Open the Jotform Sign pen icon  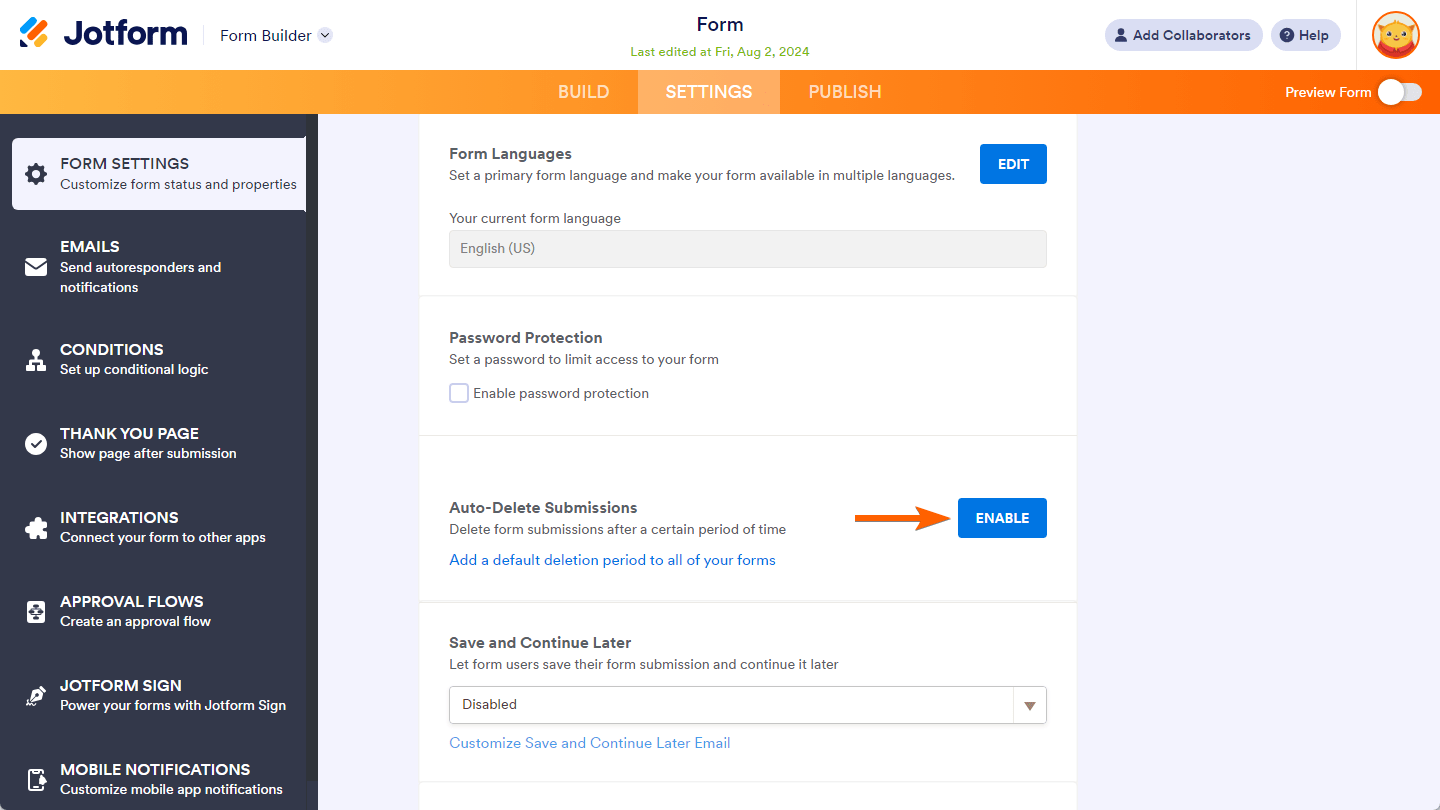(x=36, y=696)
